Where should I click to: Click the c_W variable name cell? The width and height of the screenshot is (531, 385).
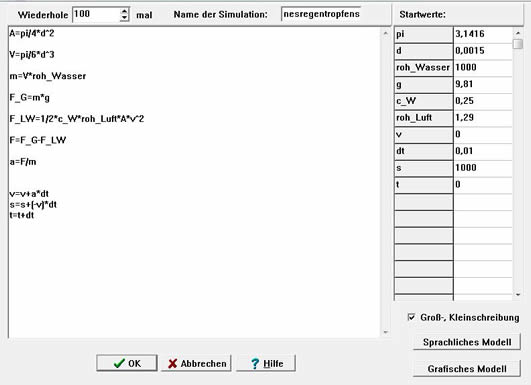(x=424, y=101)
